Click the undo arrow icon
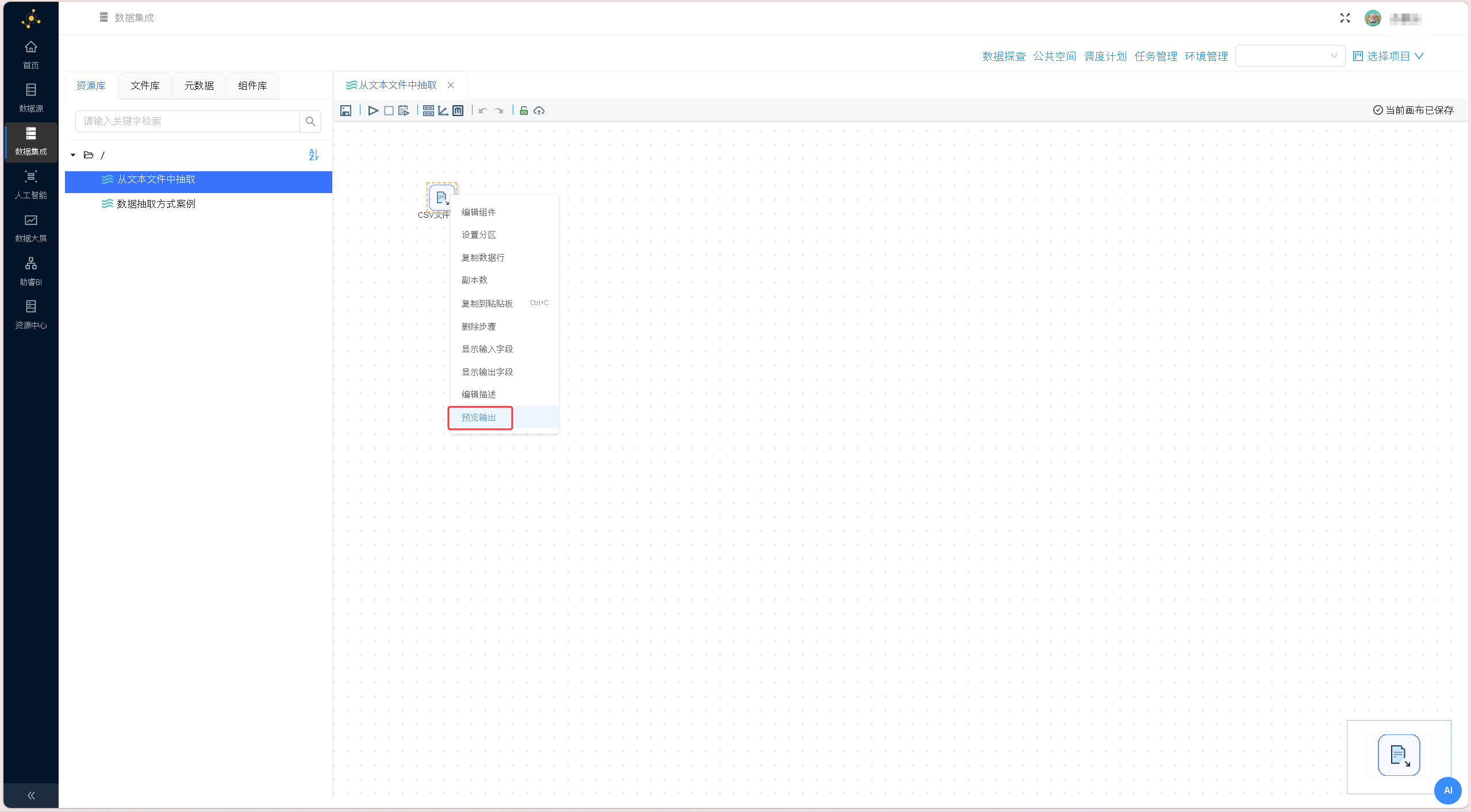 [x=483, y=111]
